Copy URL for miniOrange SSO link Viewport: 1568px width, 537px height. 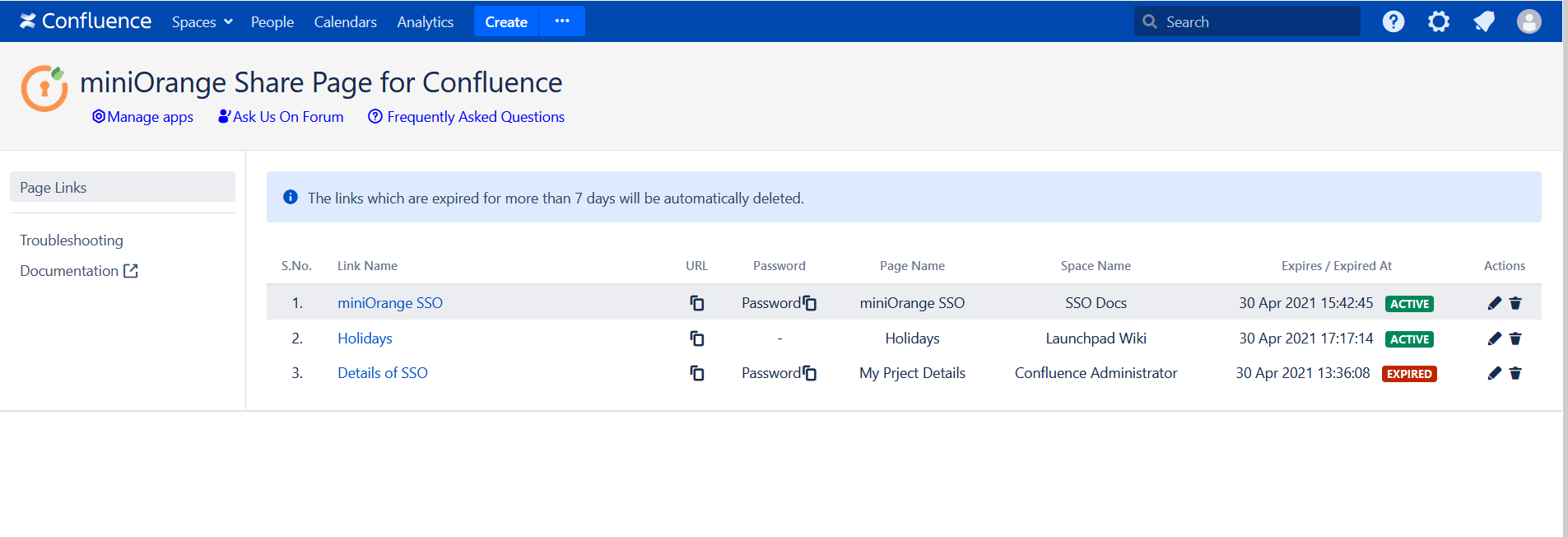[697, 303]
